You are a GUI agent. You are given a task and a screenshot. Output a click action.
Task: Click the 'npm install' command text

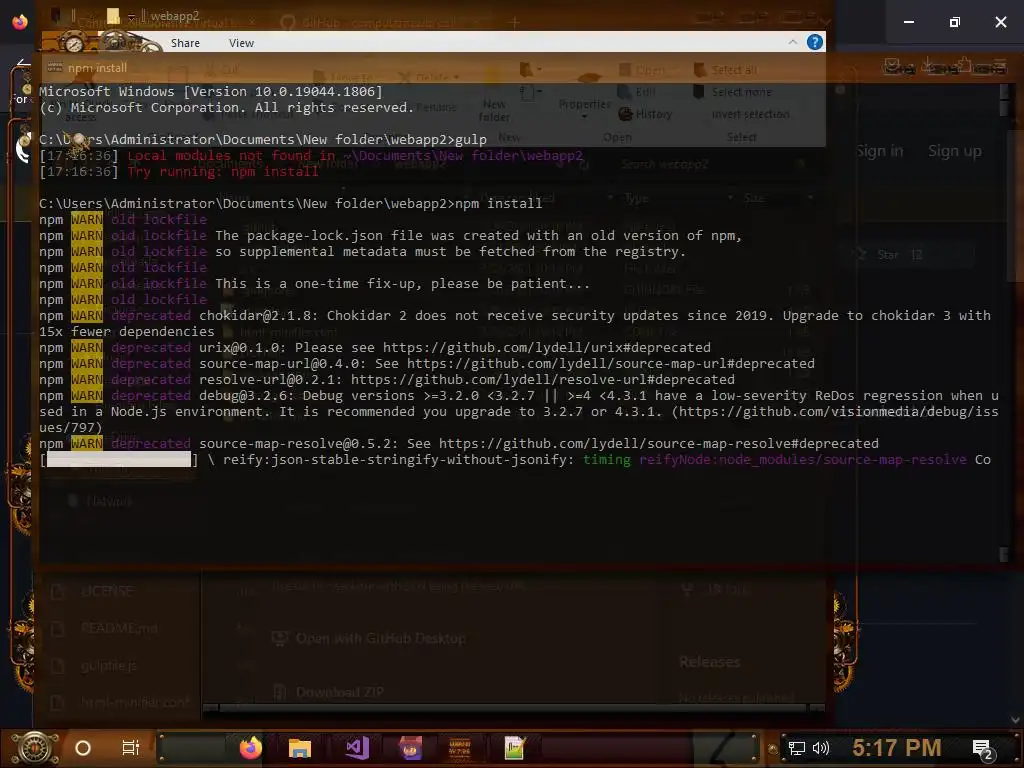(498, 203)
